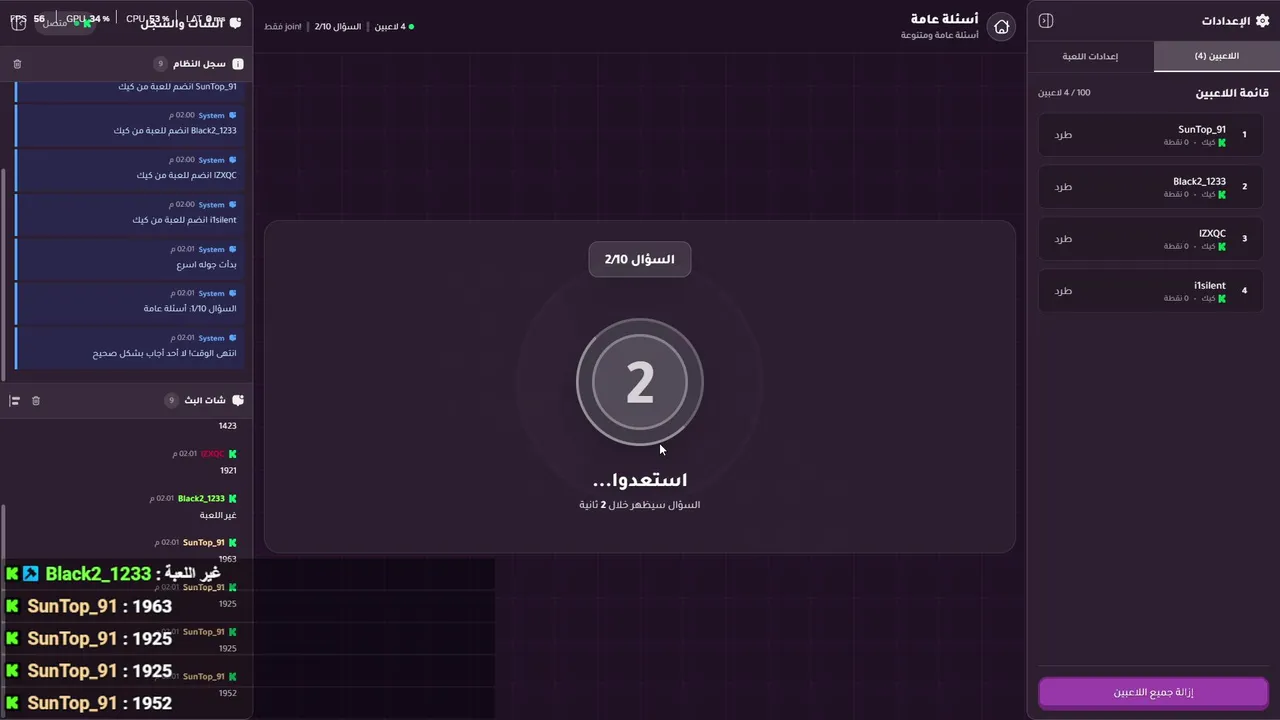
Task: Click the stream chat alignment icon
Action: tap(15, 401)
